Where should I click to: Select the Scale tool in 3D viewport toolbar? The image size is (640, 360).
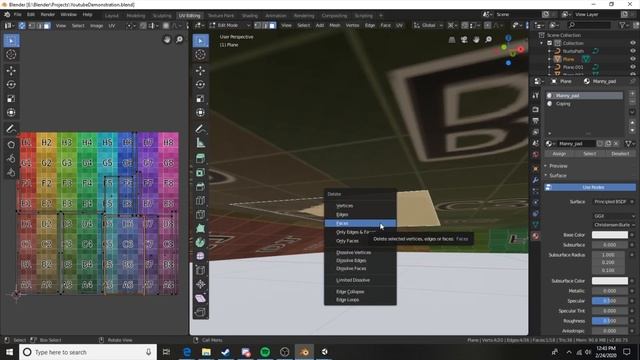200,98
